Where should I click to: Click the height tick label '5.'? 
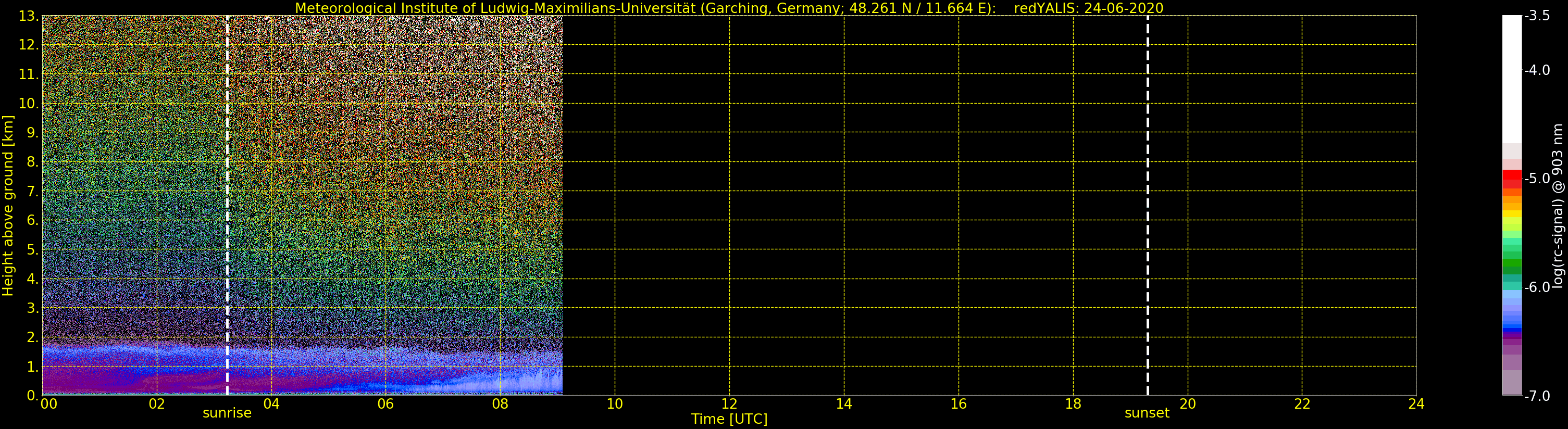coord(32,249)
